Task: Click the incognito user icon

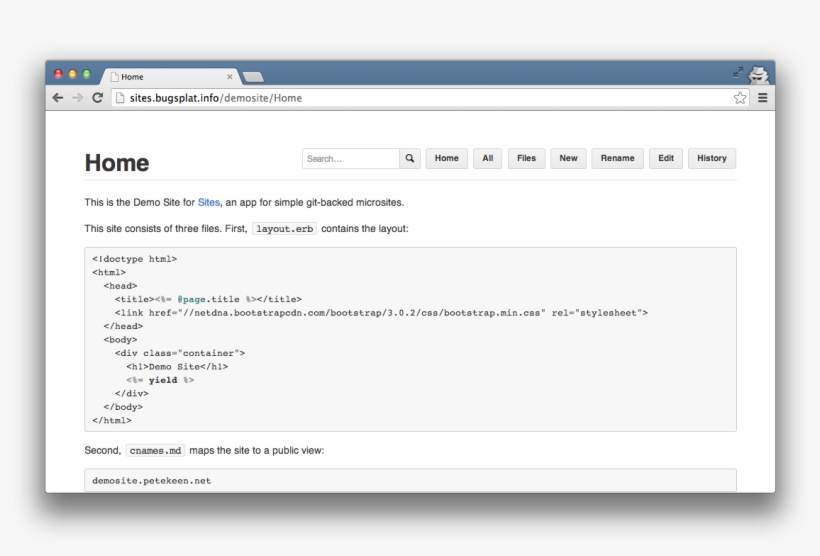Action: tap(758, 75)
